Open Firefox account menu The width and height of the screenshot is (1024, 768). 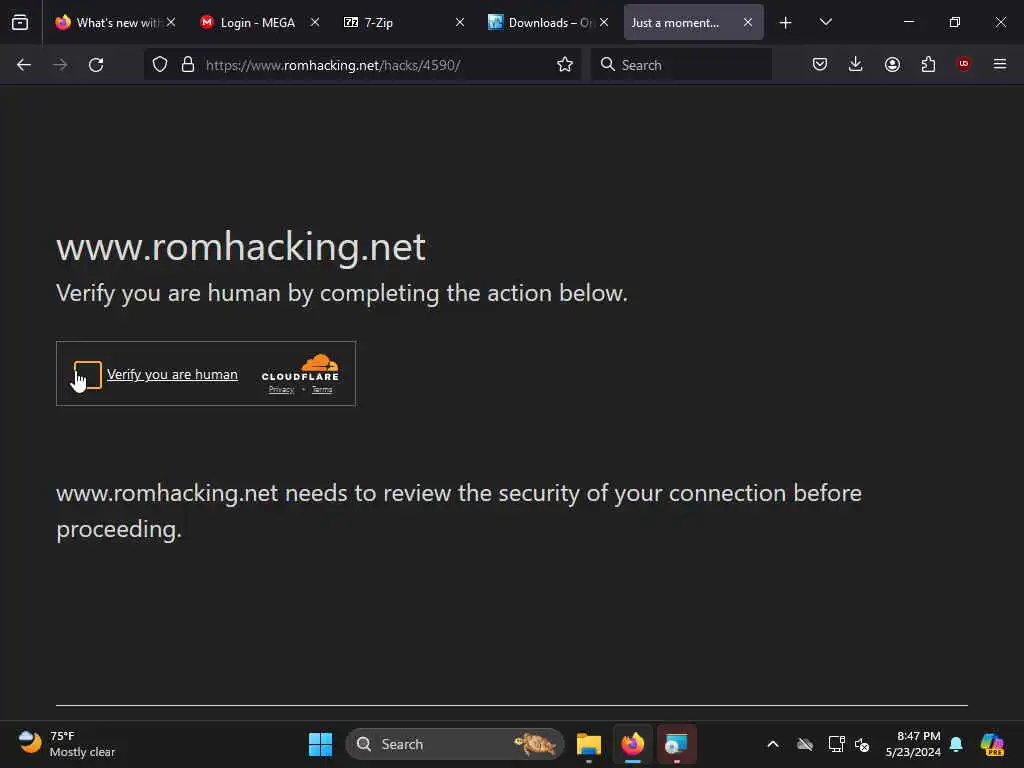(x=892, y=64)
